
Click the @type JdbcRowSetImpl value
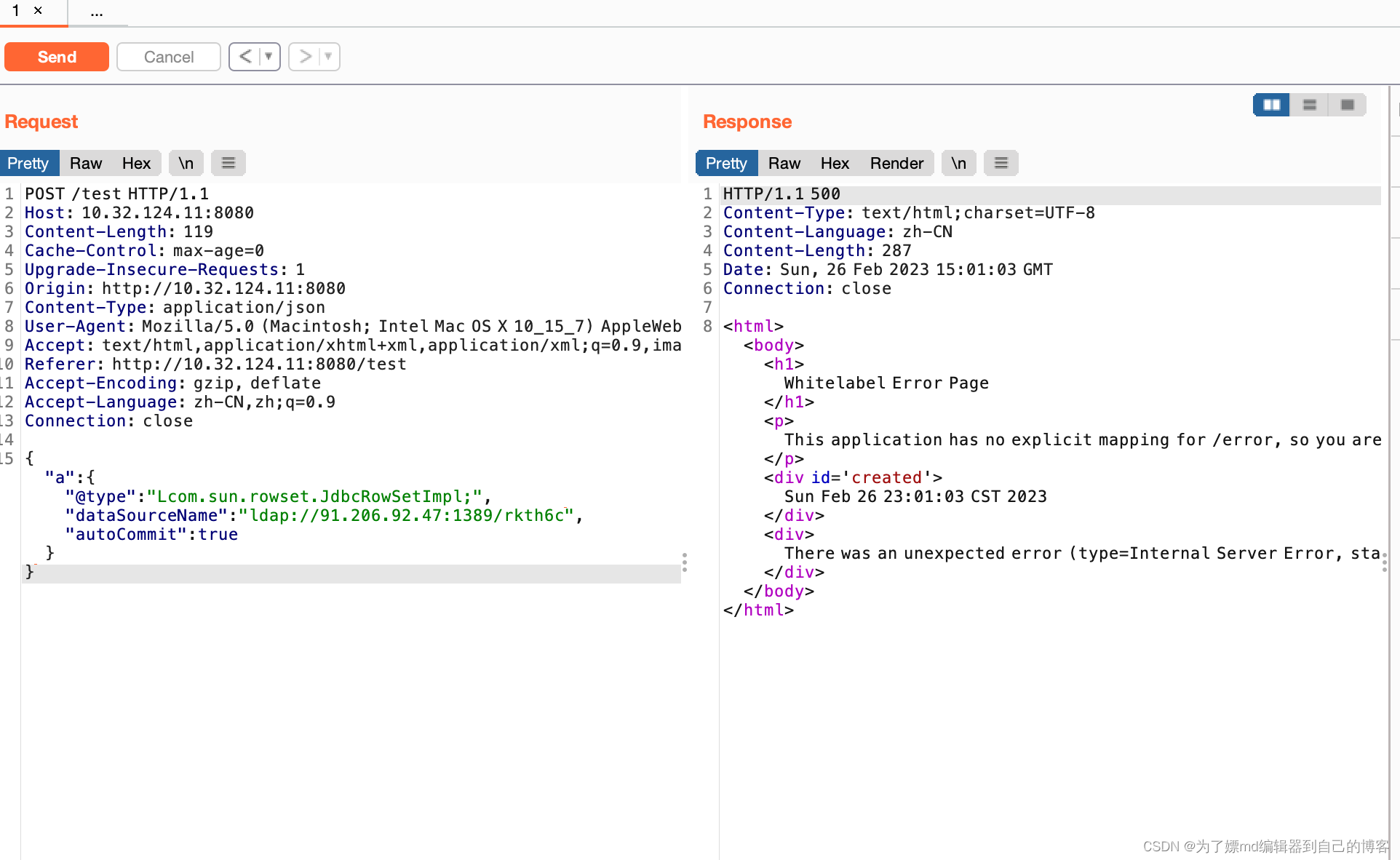314,496
